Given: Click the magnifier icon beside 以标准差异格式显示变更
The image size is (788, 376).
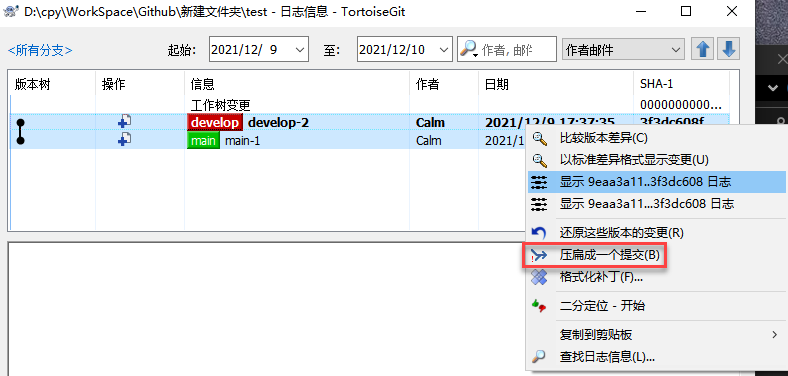Looking at the screenshot, I should tap(539, 160).
